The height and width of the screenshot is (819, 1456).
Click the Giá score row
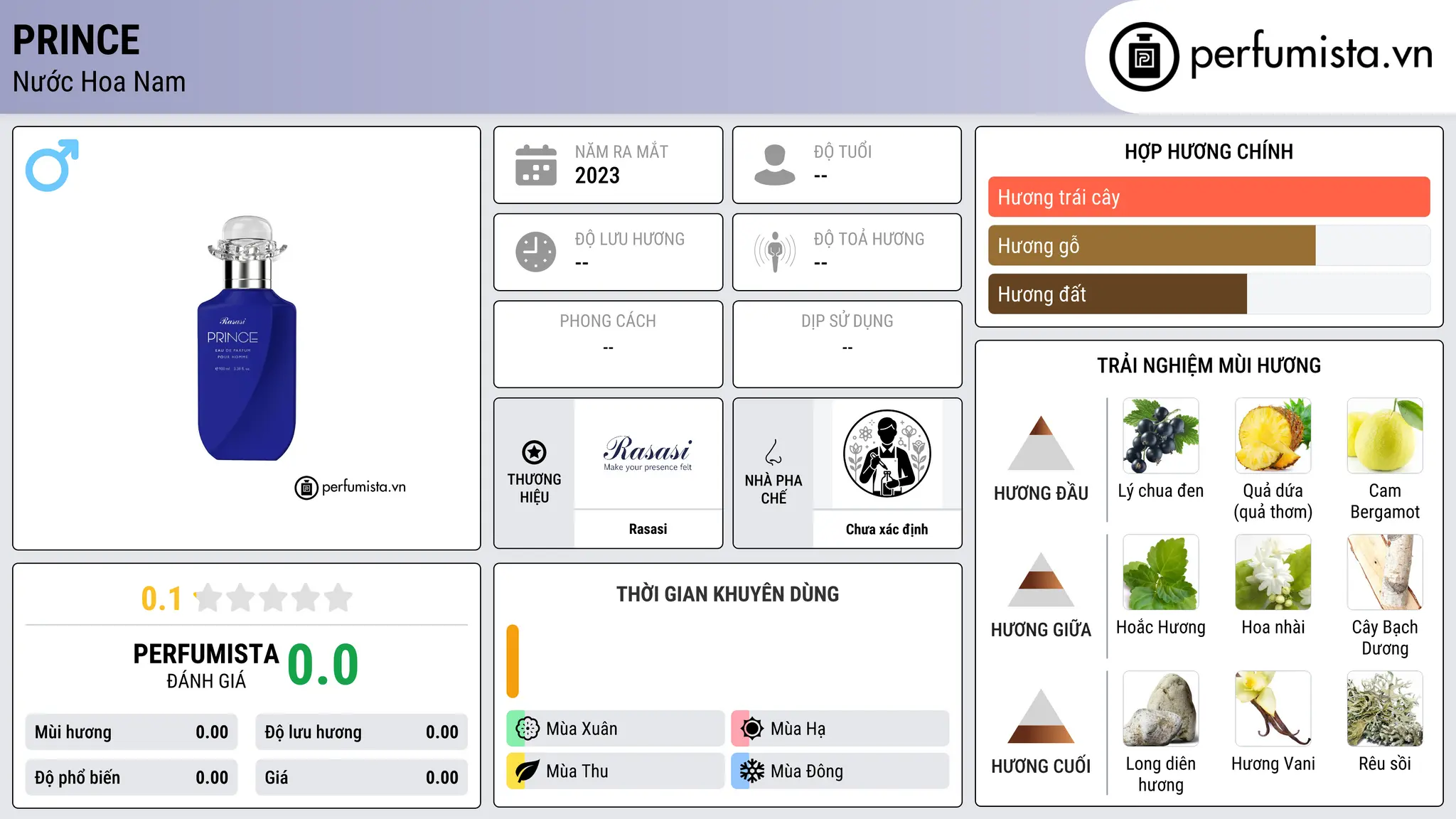pos(361,778)
